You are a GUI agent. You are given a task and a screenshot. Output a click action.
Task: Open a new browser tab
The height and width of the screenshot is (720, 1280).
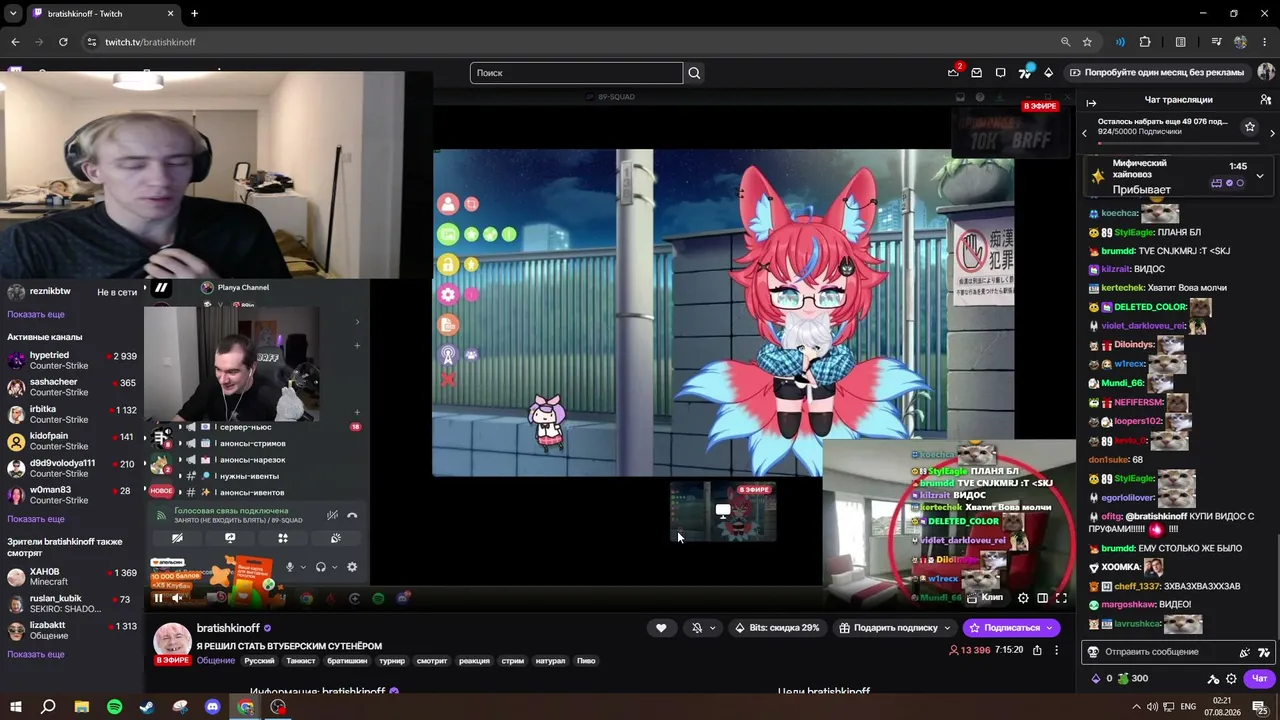(194, 14)
